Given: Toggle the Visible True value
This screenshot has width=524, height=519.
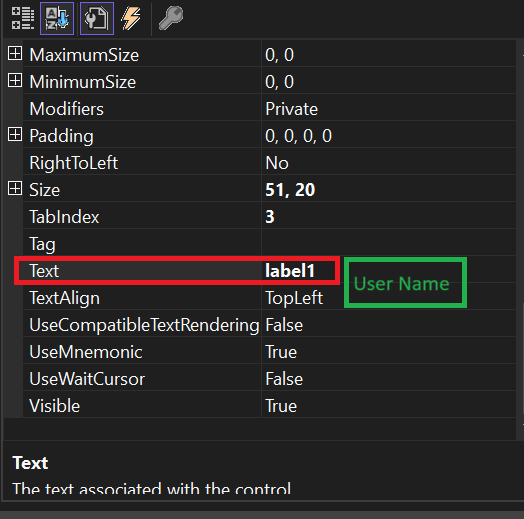Looking at the screenshot, I should point(389,405).
